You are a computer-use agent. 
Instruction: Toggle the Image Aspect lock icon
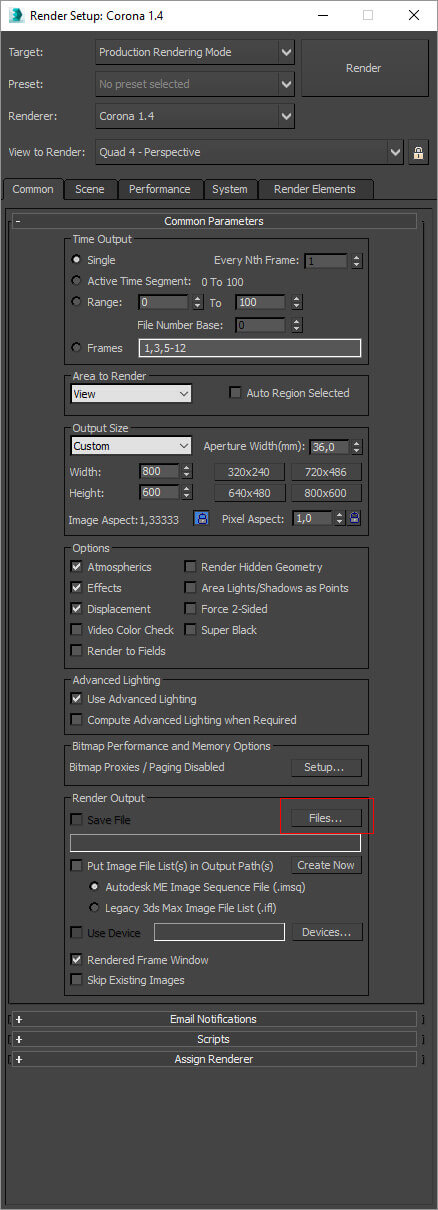click(202, 518)
